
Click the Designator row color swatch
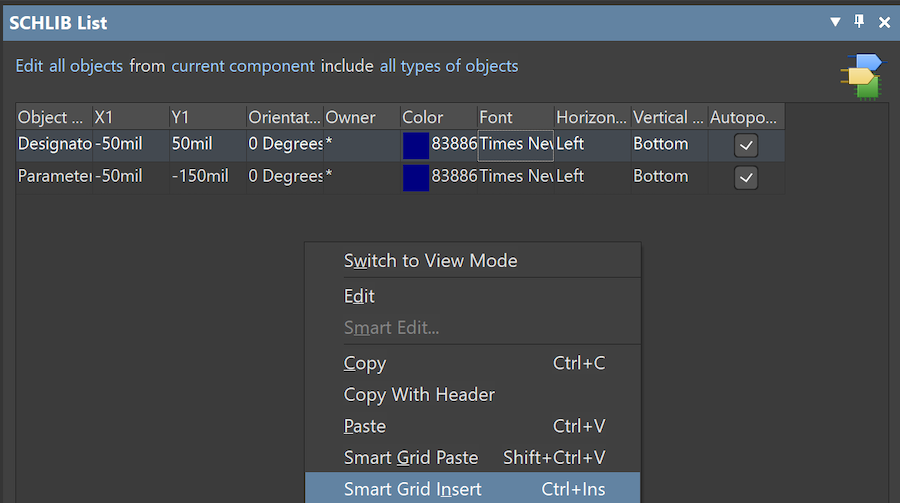tap(416, 145)
